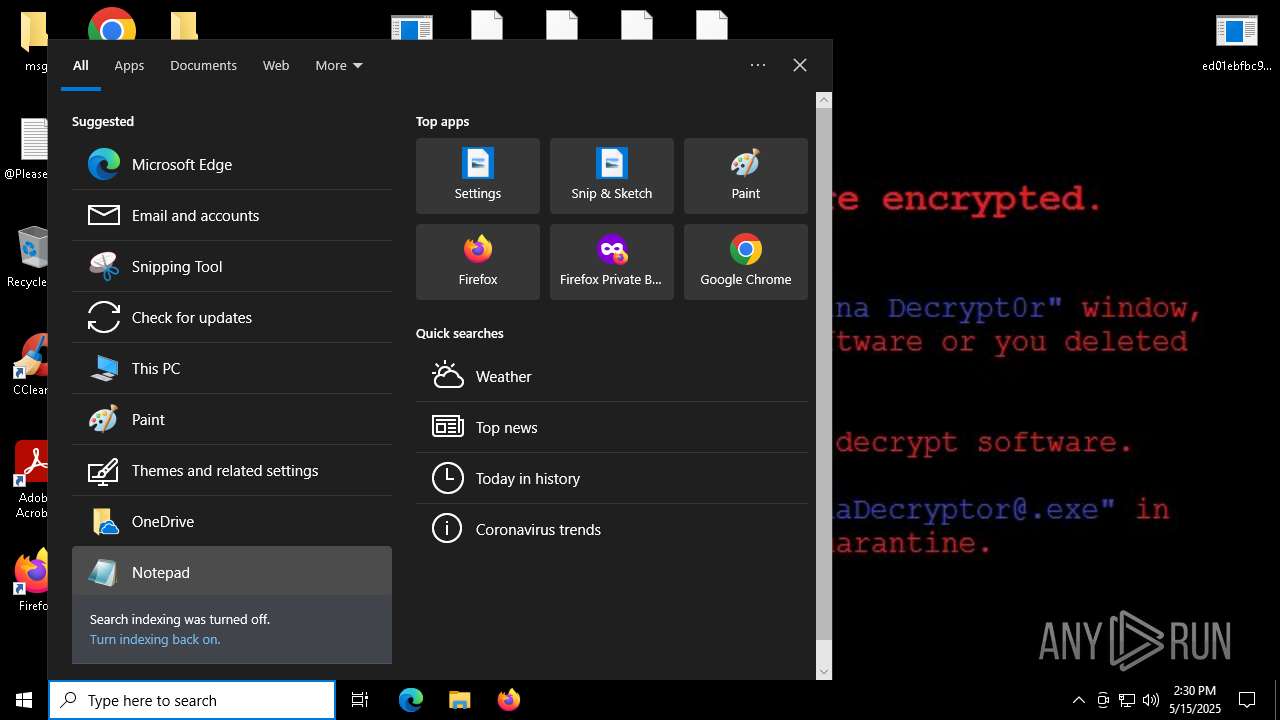The image size is (1280, 720).
Task: Open Themes and related settings
Action: point(232,471)
